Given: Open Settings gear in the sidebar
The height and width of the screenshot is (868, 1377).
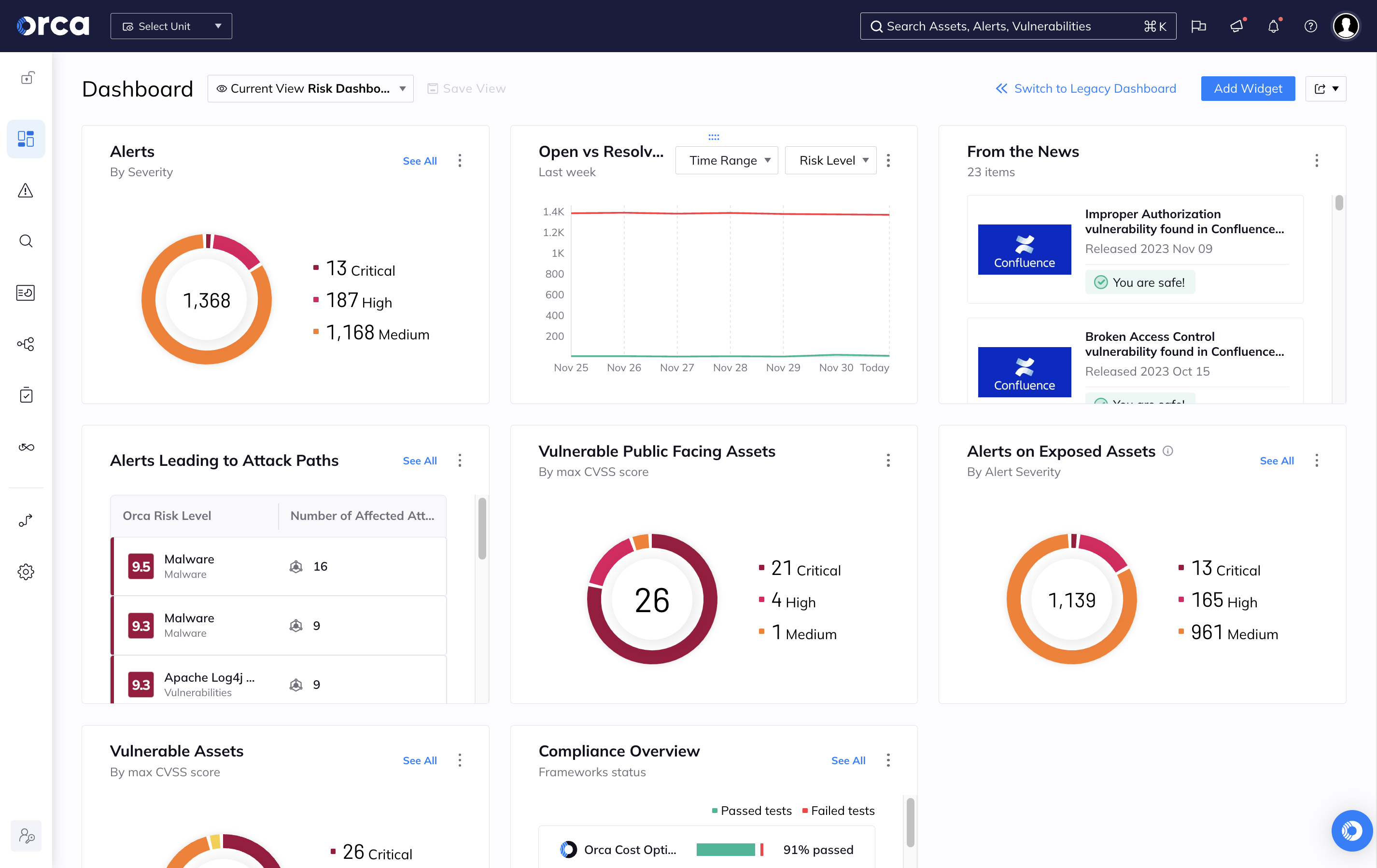Looking at the screenshot, I should click(26, 571).
